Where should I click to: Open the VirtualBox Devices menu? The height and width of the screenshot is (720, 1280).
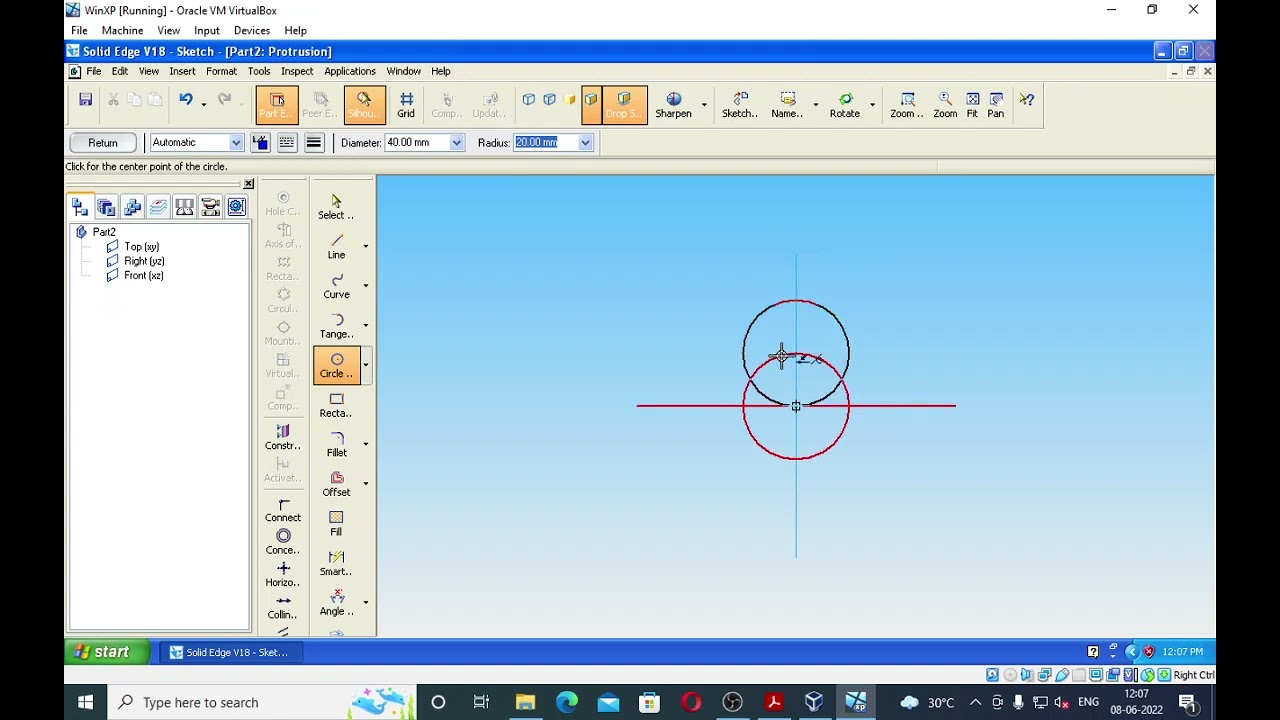[x=252, y=30]
